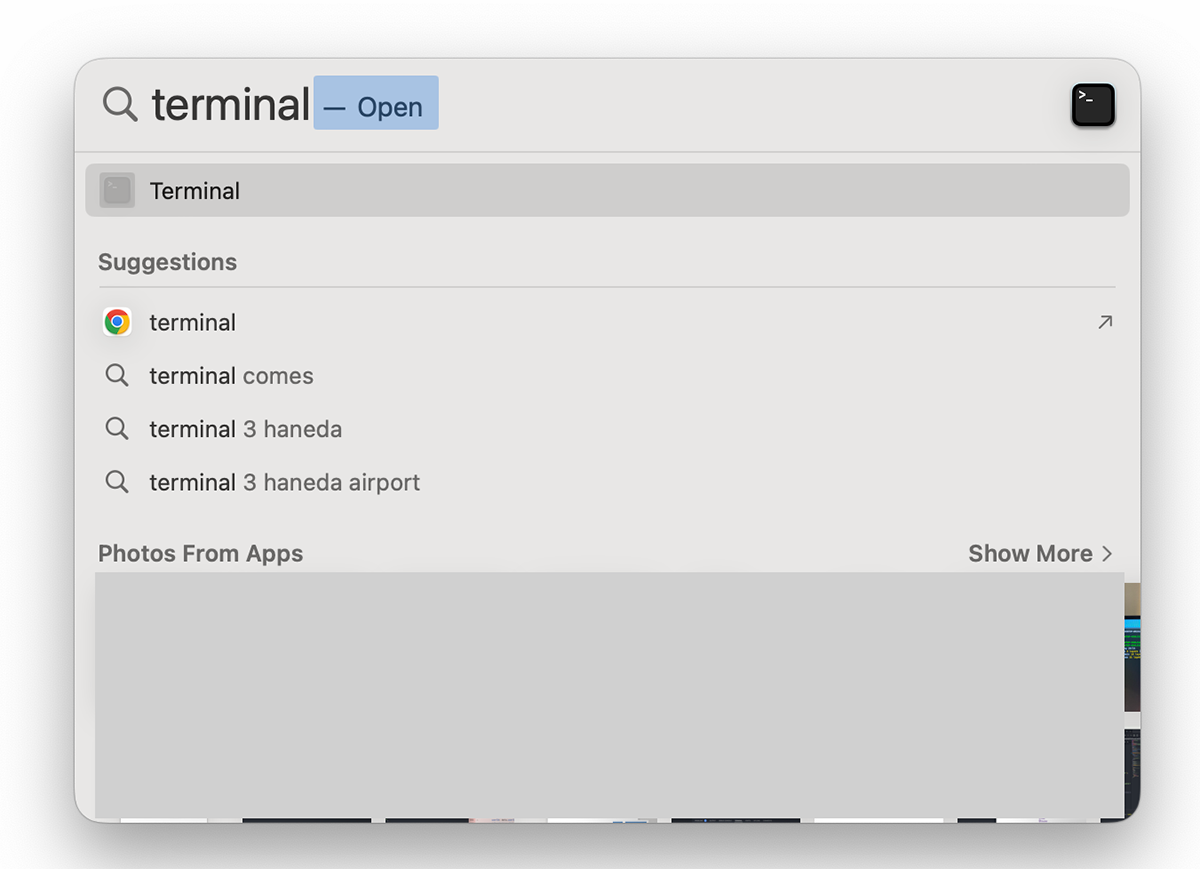Image resolution: width=1200 pixels, height=869 pixels.
Task: Click the Terminal app icon in search bar
Action: (1093, 105)
